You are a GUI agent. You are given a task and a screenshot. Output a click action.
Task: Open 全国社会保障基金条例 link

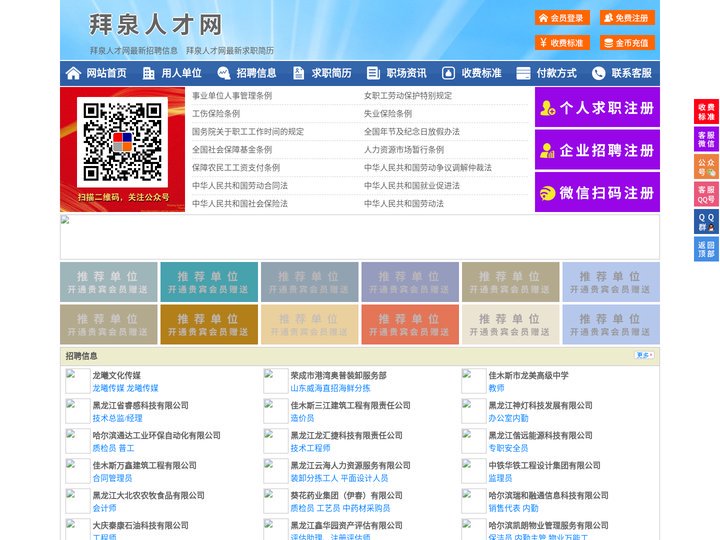(x=232, y=149)
